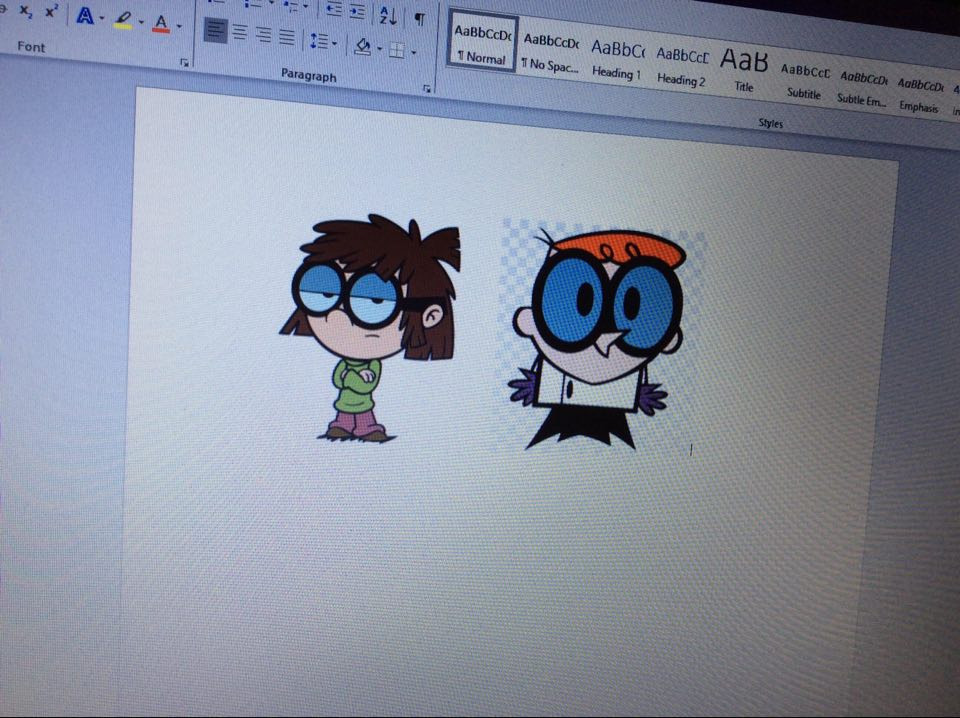Align text right
This screenshot has width=960, height=718.
point(264,35)
